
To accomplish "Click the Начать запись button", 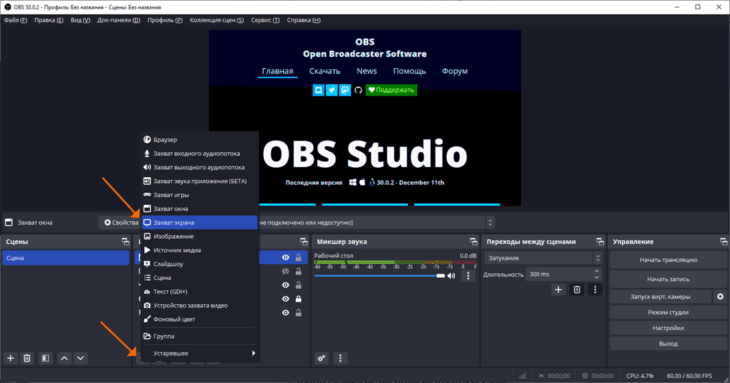I will [668, 279].
